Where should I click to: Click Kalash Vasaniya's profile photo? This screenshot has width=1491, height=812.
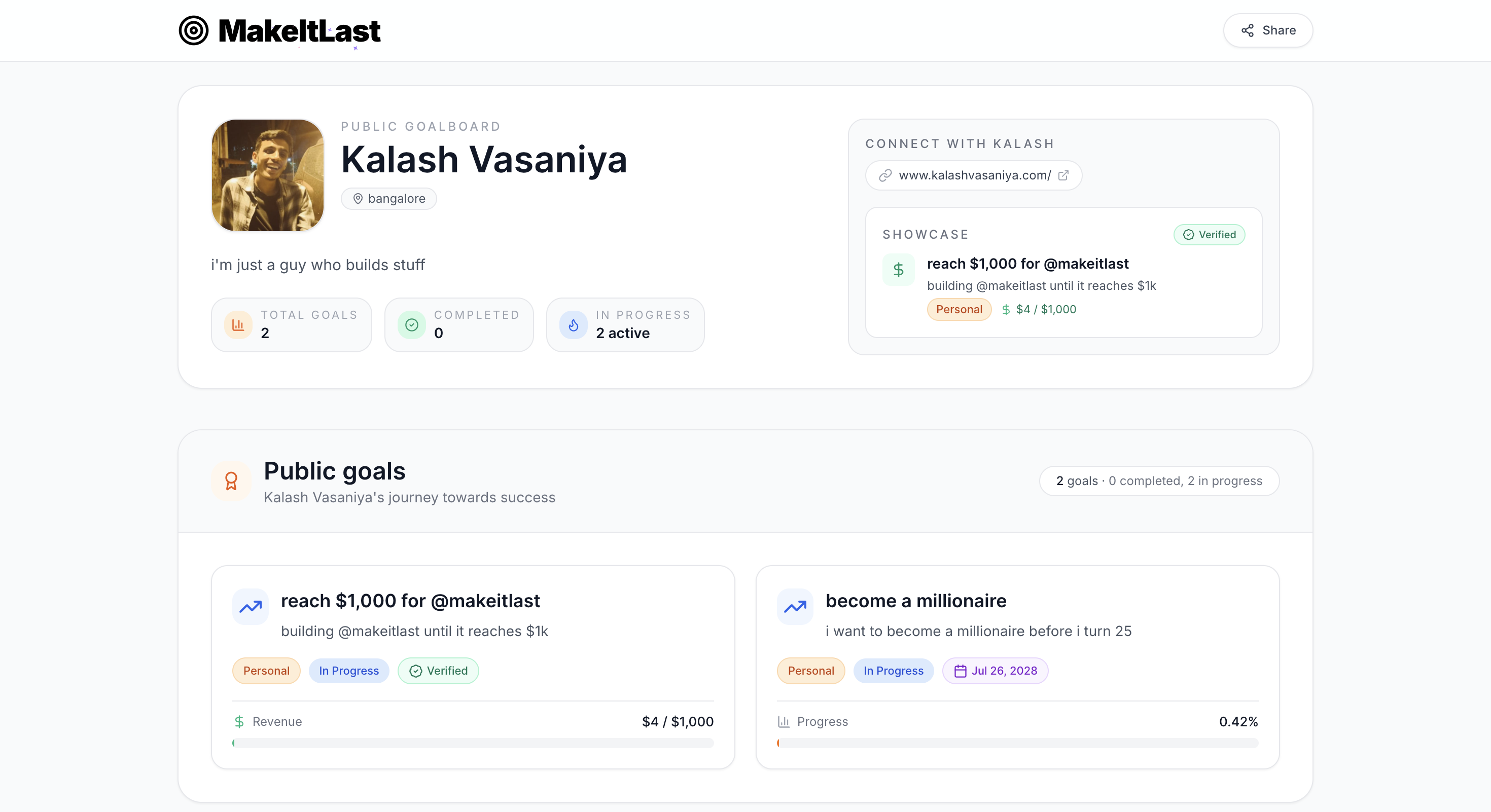point(267,175)
